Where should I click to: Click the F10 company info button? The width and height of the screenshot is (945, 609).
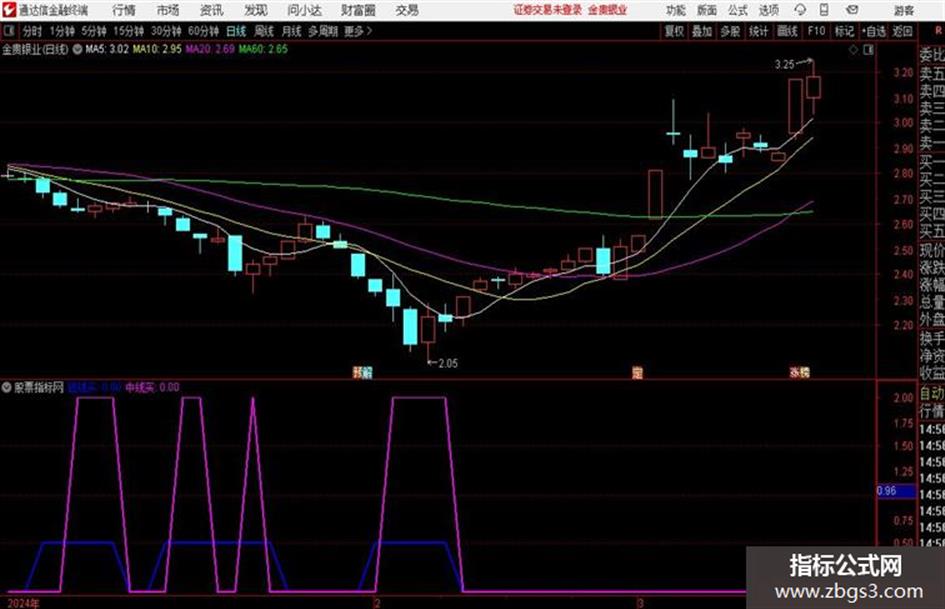(817, 31)
